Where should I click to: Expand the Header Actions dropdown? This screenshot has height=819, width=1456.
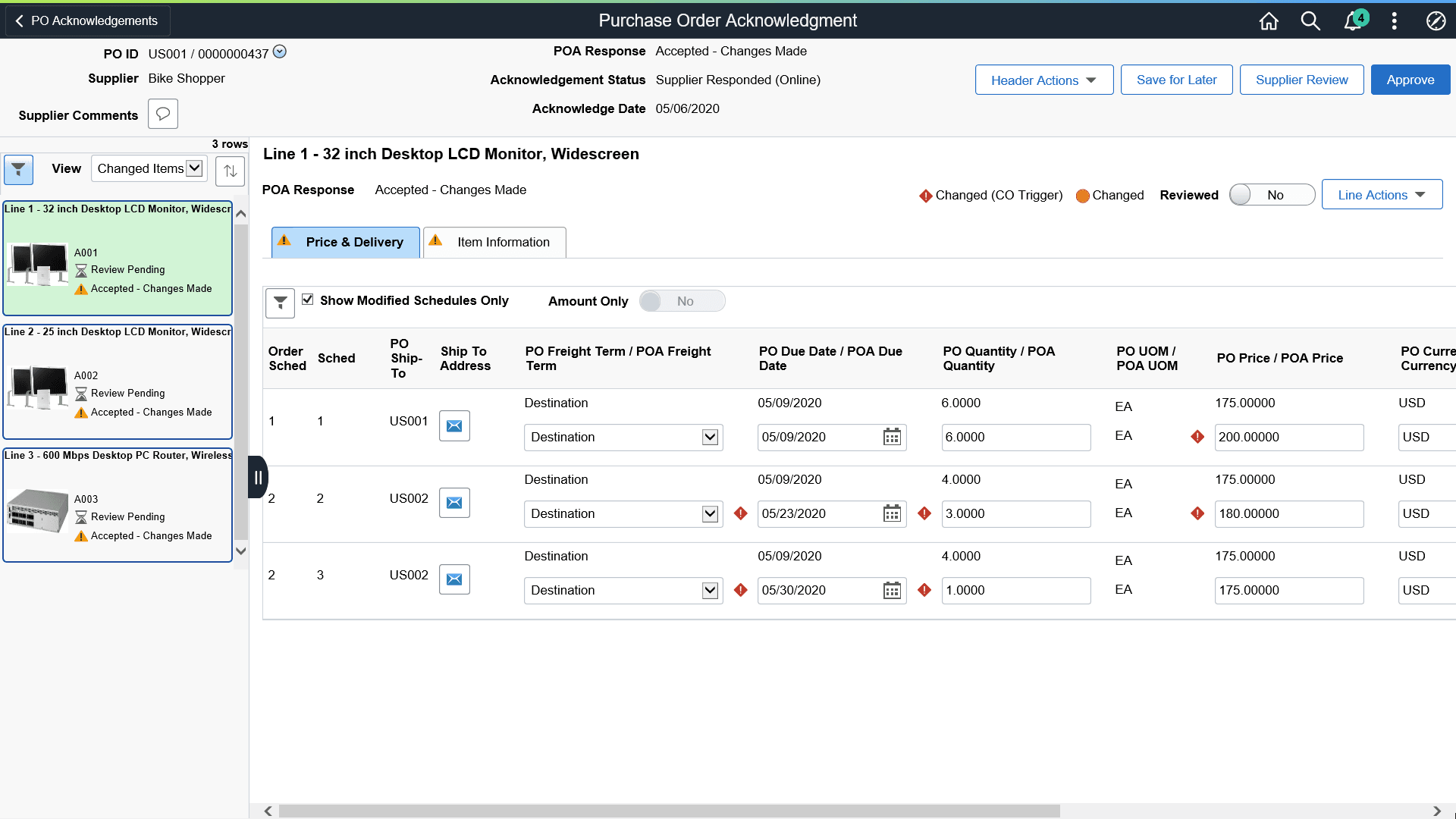1043,80
